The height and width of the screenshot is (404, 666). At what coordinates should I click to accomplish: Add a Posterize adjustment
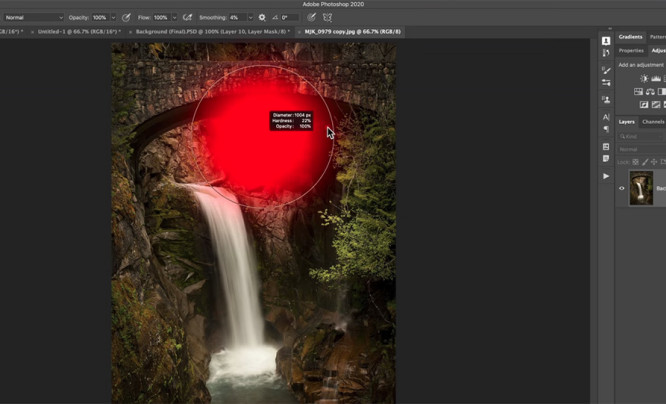656,104
